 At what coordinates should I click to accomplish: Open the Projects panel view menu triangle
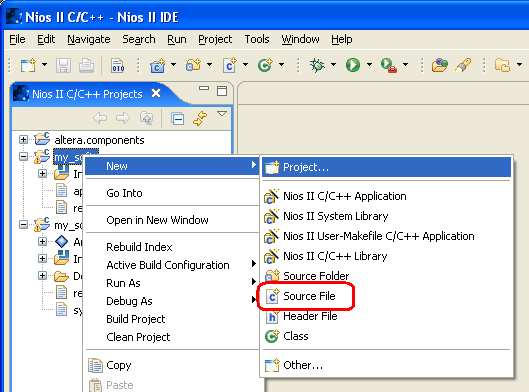click(222, 114)
